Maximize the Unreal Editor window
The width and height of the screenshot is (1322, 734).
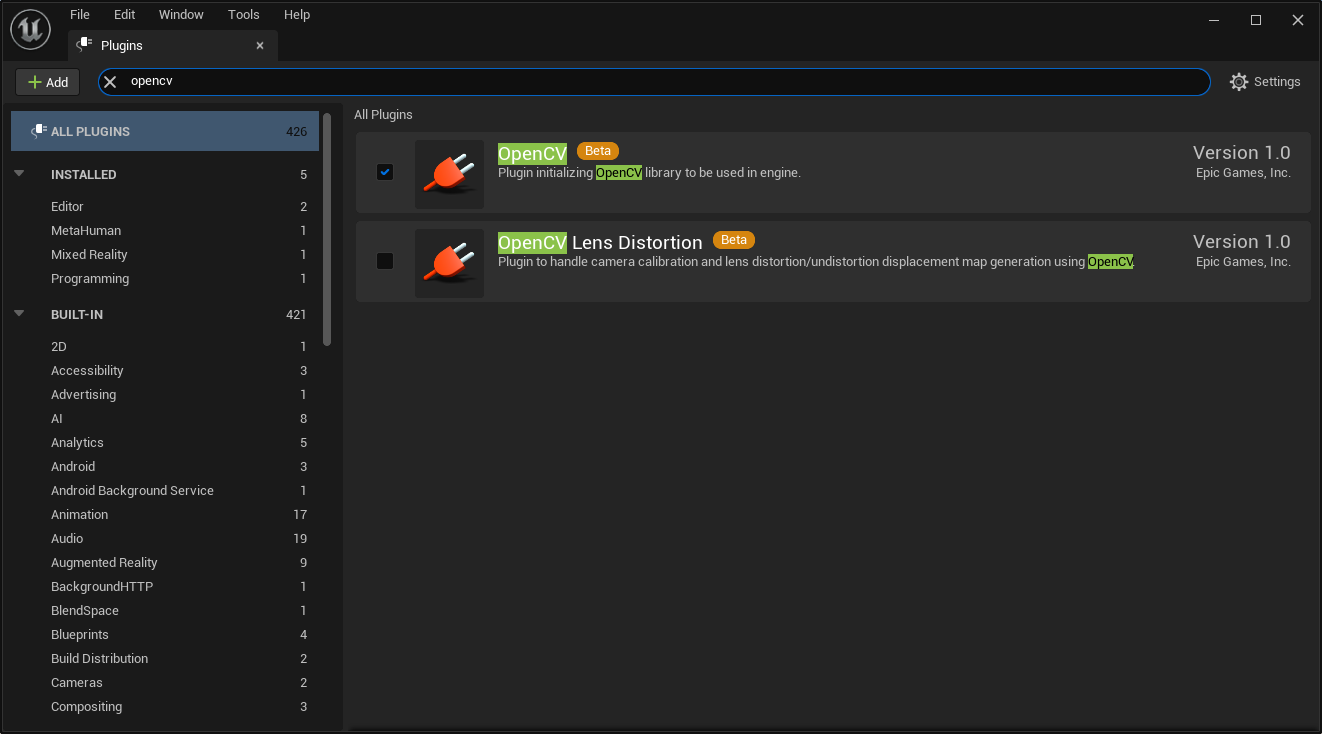click(x=1256, y=20)
